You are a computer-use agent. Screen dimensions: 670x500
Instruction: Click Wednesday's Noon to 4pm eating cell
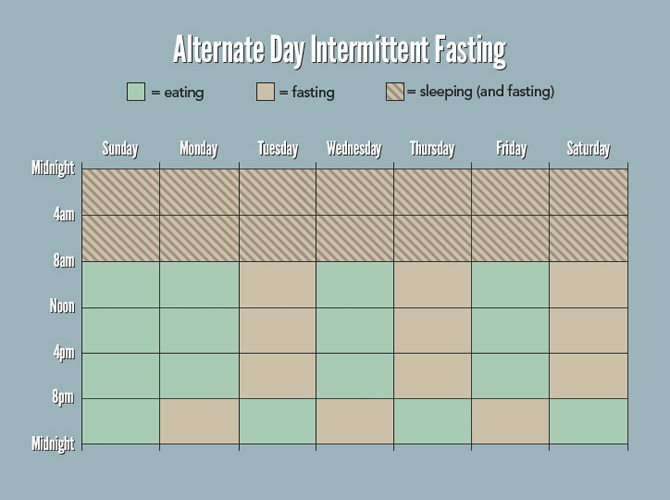(x=355, y=330)
